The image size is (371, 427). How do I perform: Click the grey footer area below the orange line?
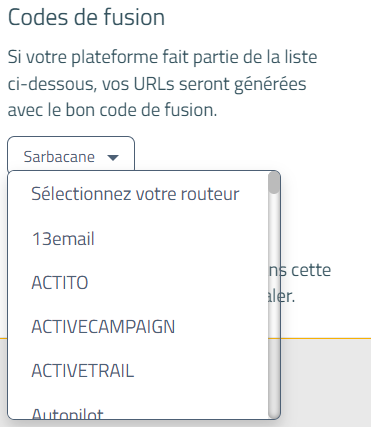326,383
